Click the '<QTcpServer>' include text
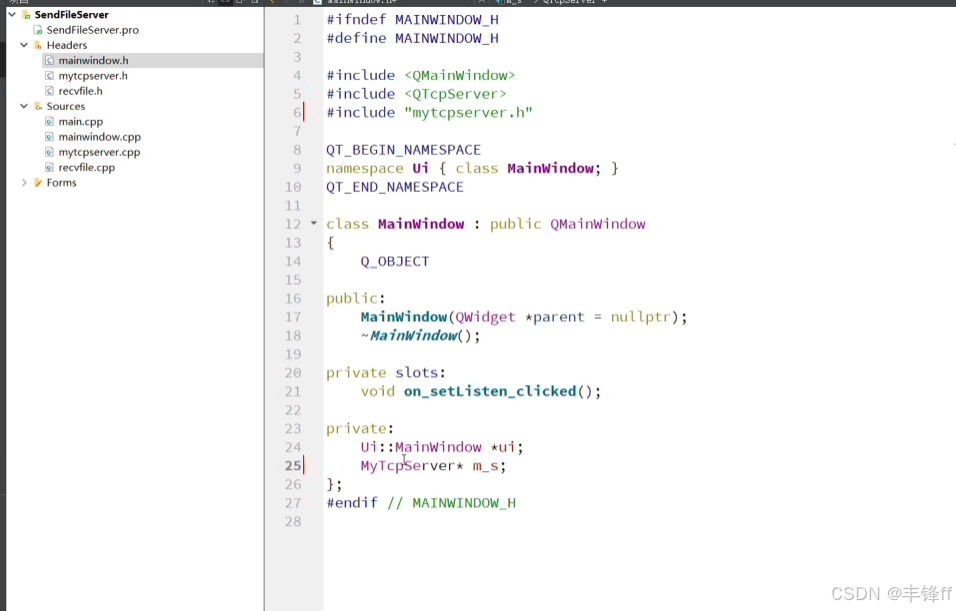Screen dimensions: 956x611 (455, 94)
